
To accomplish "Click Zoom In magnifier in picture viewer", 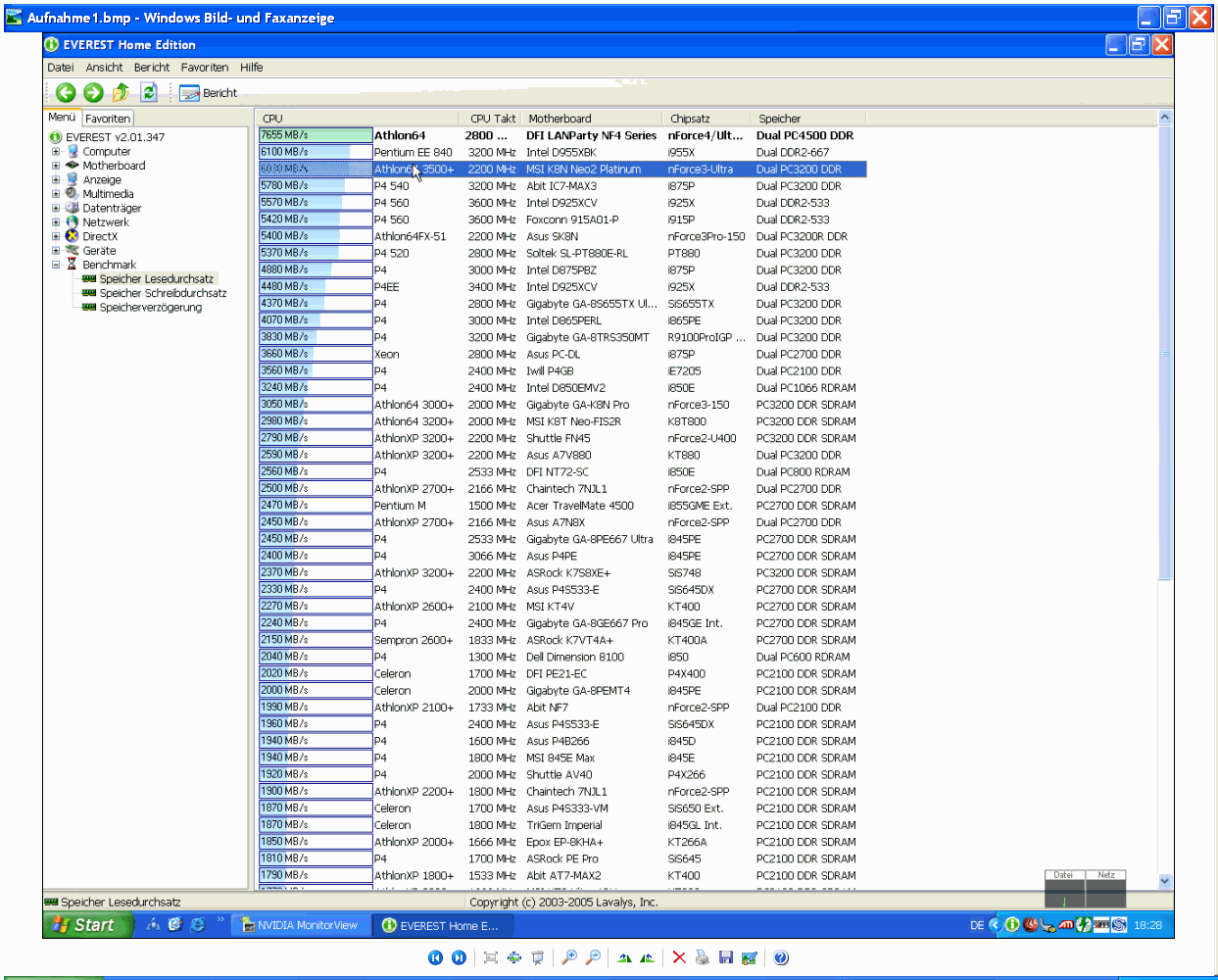I will coord(569,957).
